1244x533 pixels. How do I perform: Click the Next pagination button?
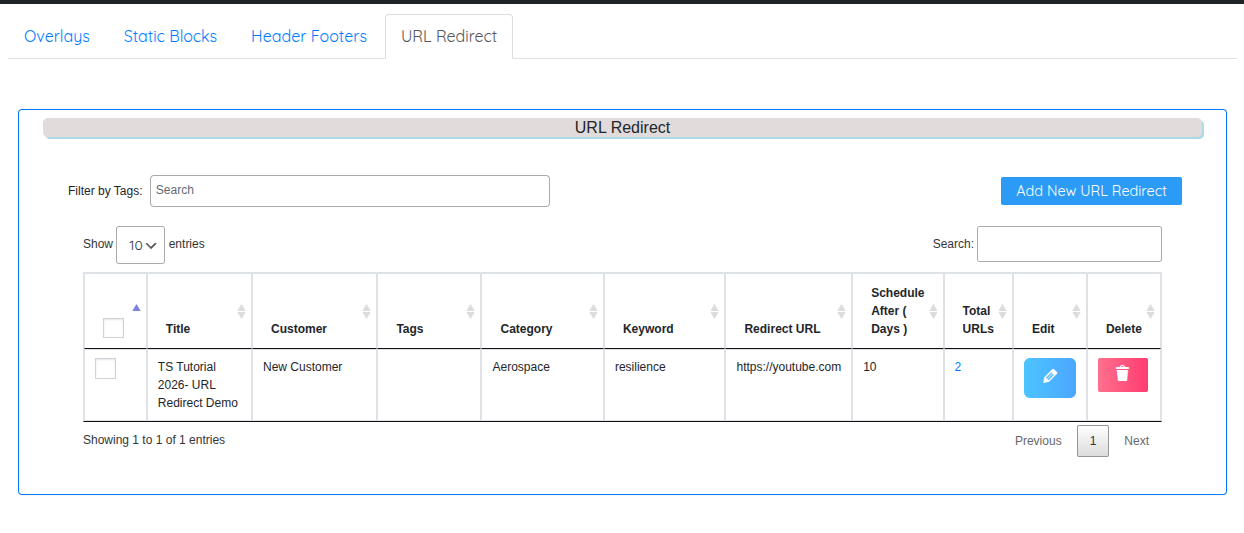pyautogui.click(x=1136, y=441)
